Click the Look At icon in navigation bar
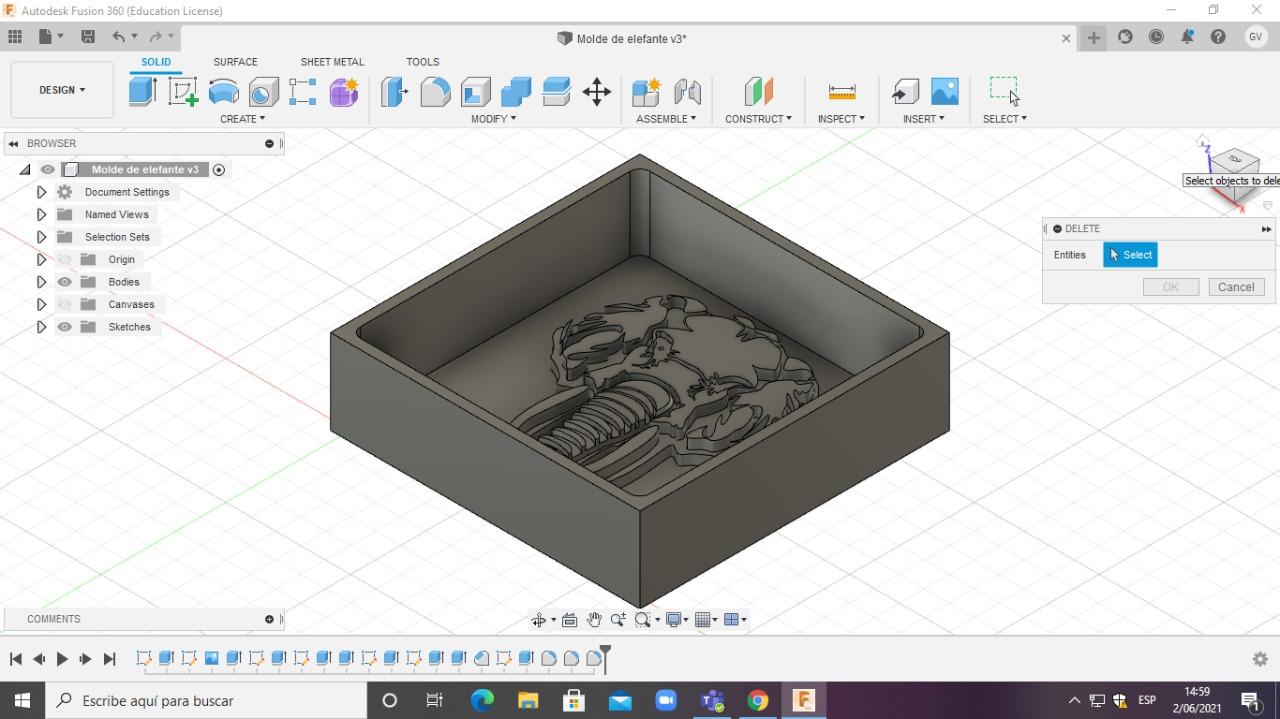This screenshot has width=1280, height=719. tap(570, 620)
